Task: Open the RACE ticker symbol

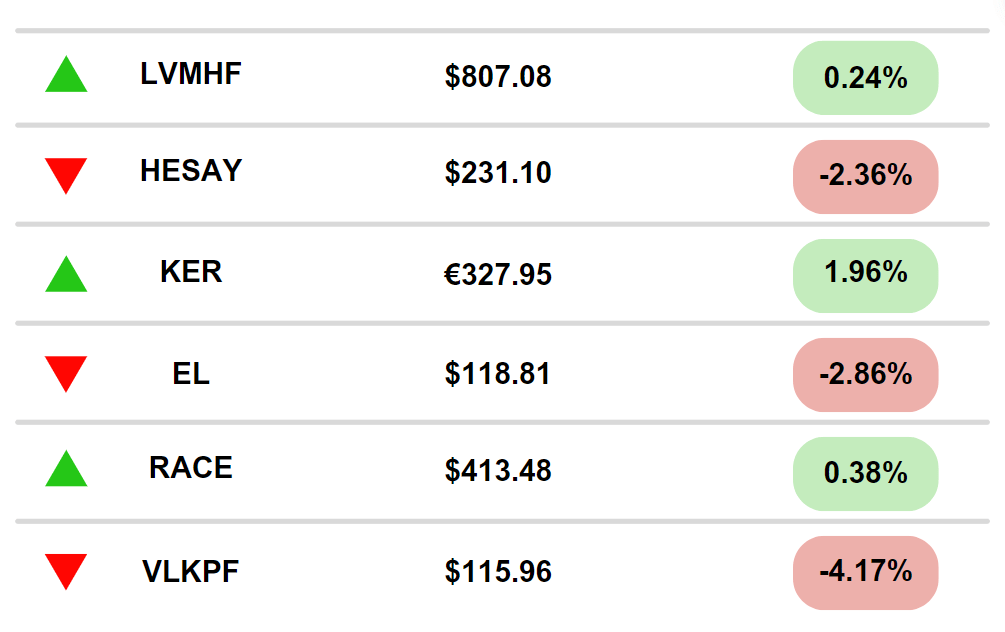Action: click(191, 468)
